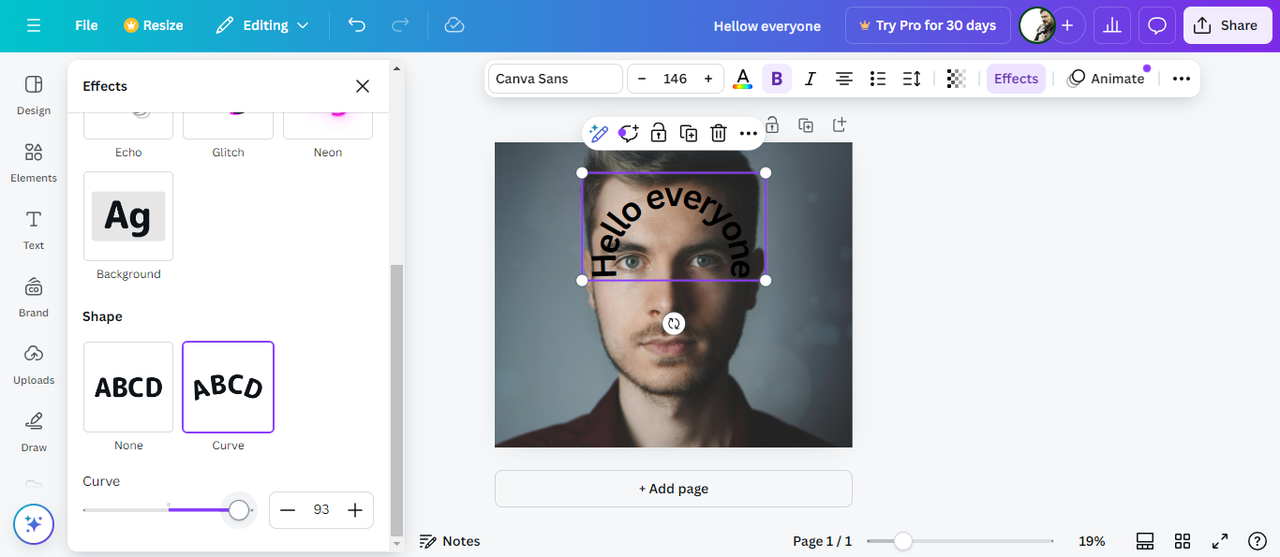This screenshot has width=1280, height=557.
Task: Toggle bulleted list formatting
Action: [878, 79]
